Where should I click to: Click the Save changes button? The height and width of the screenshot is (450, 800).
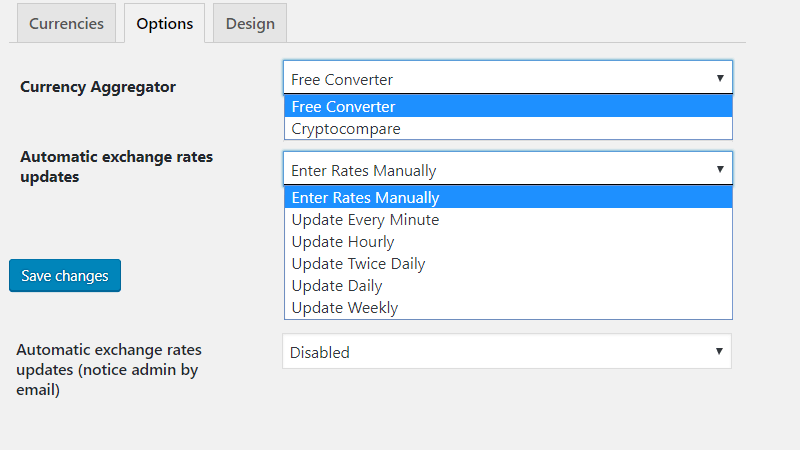pyautogui.click(x=65, y=276)
